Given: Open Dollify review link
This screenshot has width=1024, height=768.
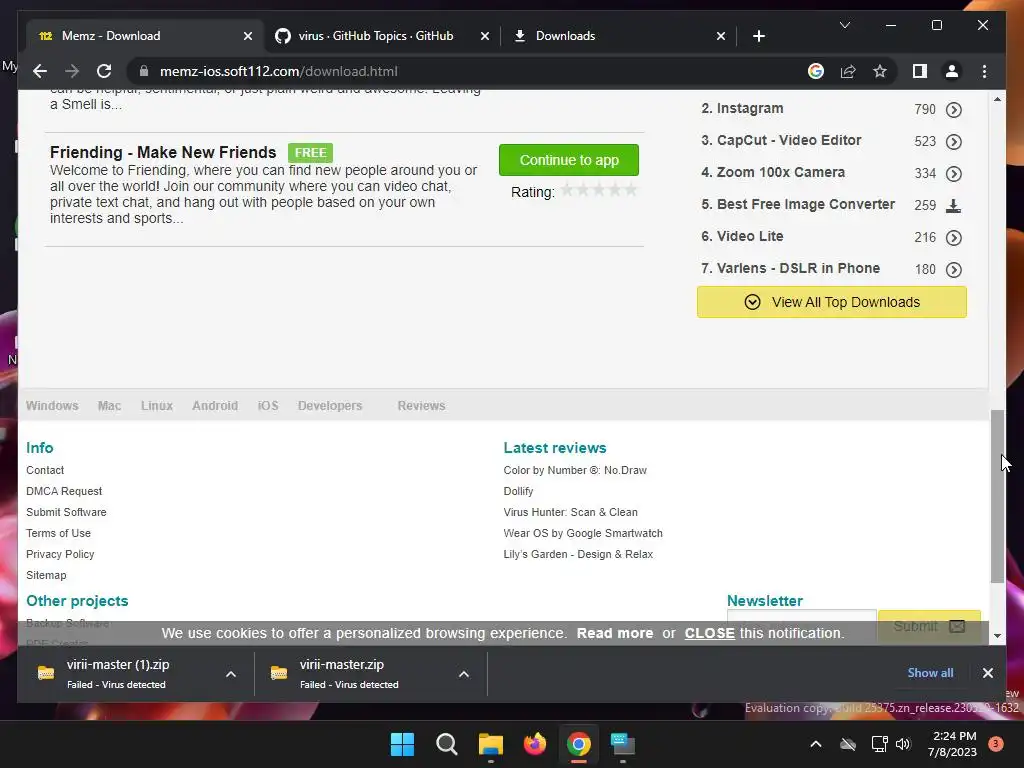Looking at the screenshot, I should (x=518, y=491).
